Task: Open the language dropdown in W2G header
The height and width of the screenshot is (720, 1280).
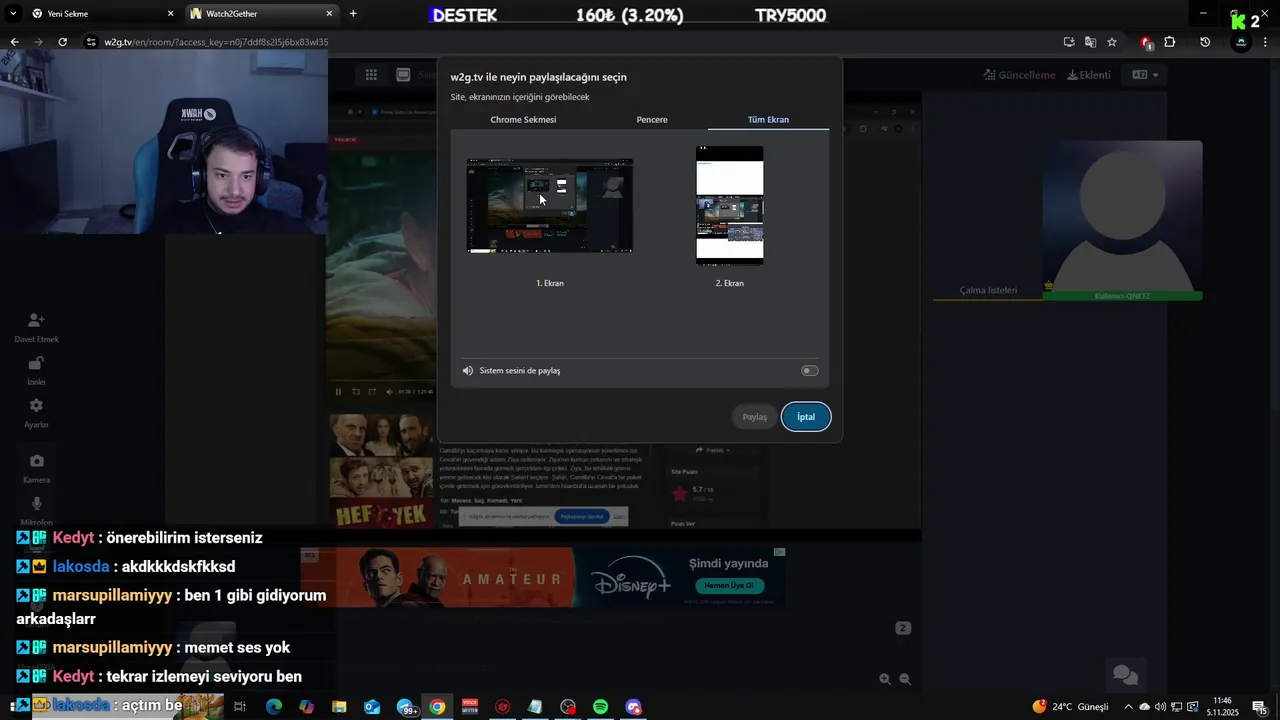Action: tap(1145, 75)
